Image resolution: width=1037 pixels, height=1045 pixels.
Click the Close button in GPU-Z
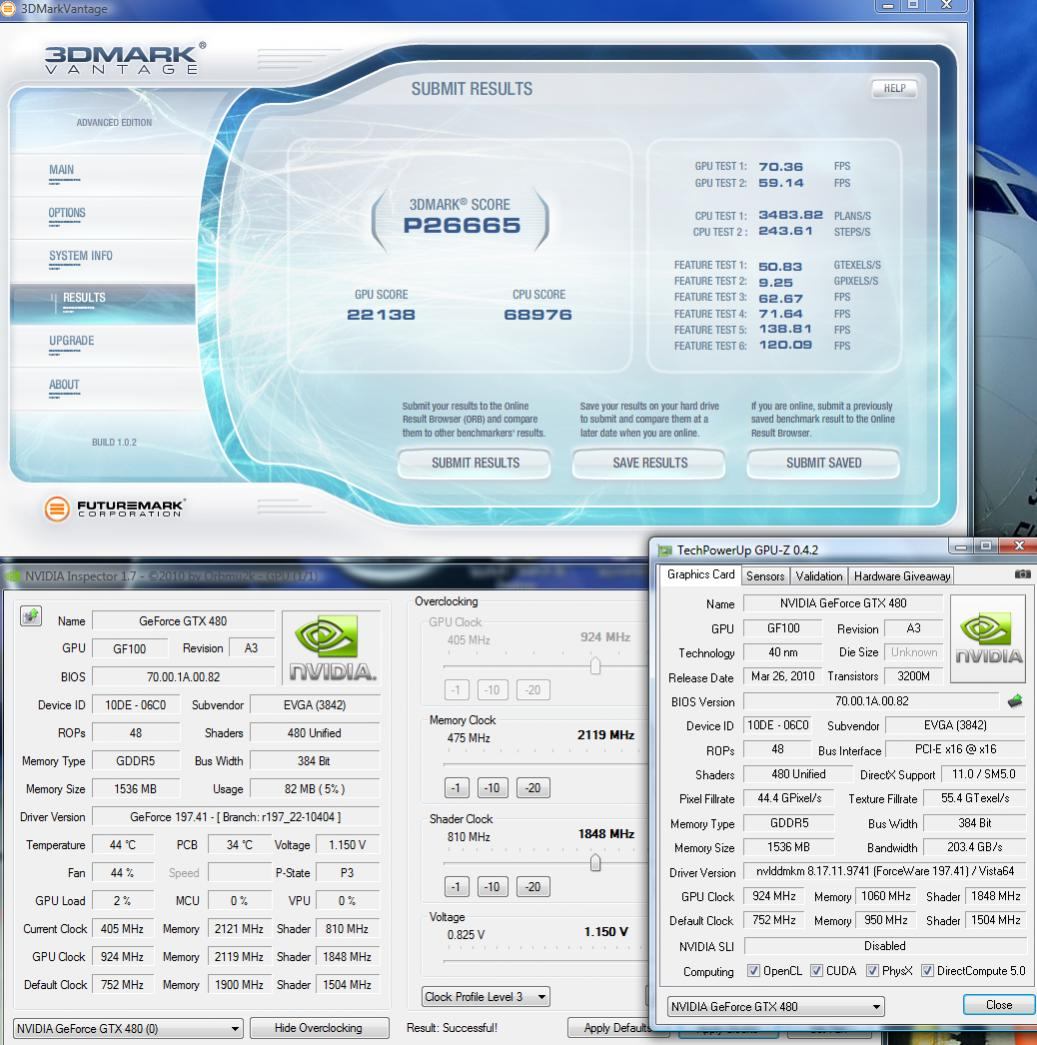pos(998,1004)
